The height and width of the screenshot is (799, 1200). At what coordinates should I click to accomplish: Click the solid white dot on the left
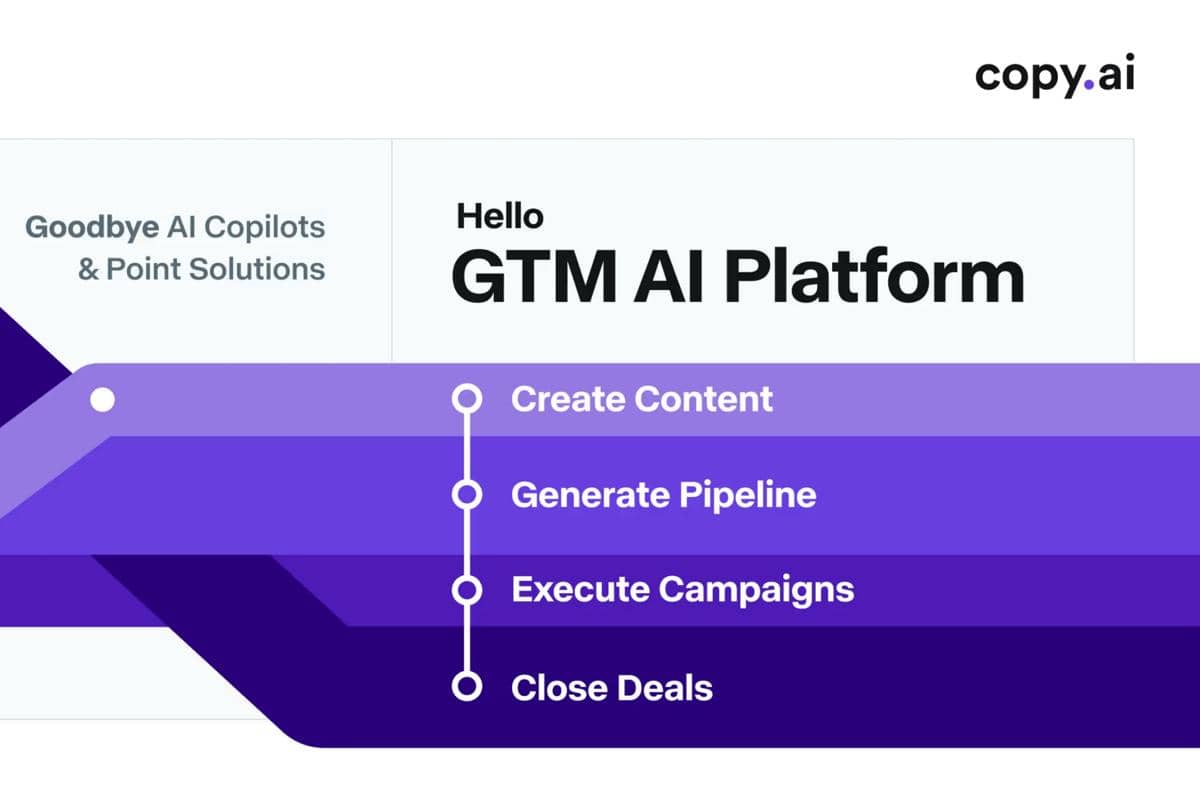(102, 400)
